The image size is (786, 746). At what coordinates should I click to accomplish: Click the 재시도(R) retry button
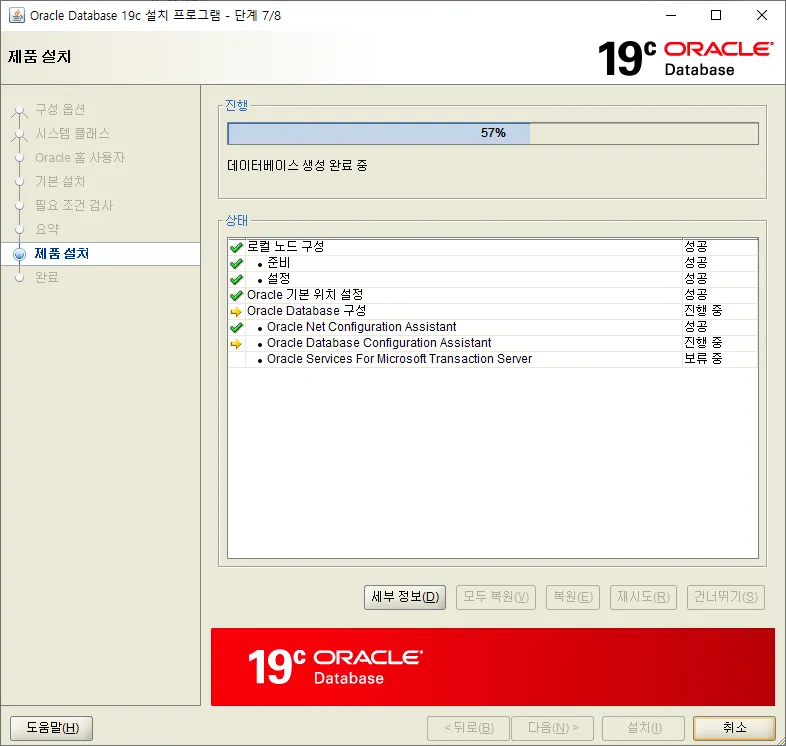click(643, 597)
